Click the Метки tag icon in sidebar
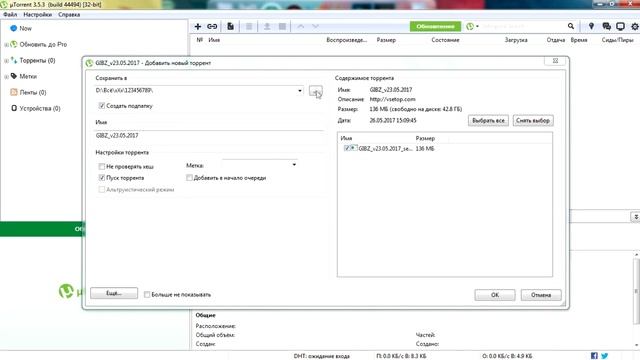 click(x=13, y=76)
